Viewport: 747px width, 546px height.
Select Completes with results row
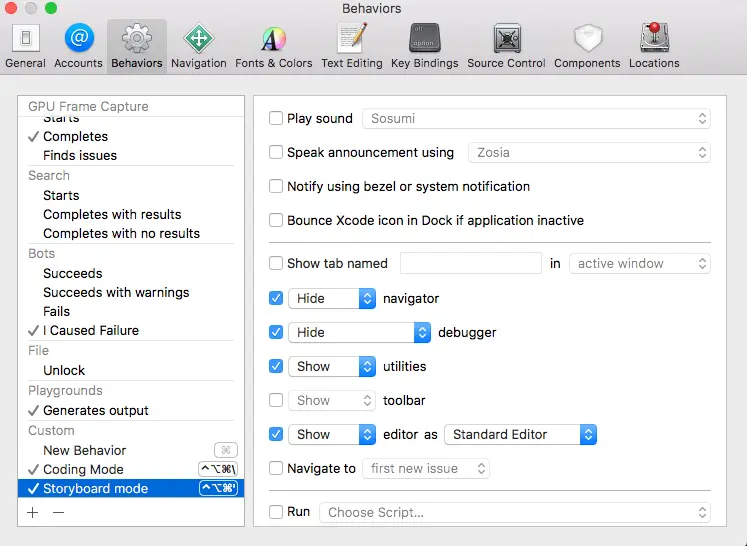tap(131, 214)
